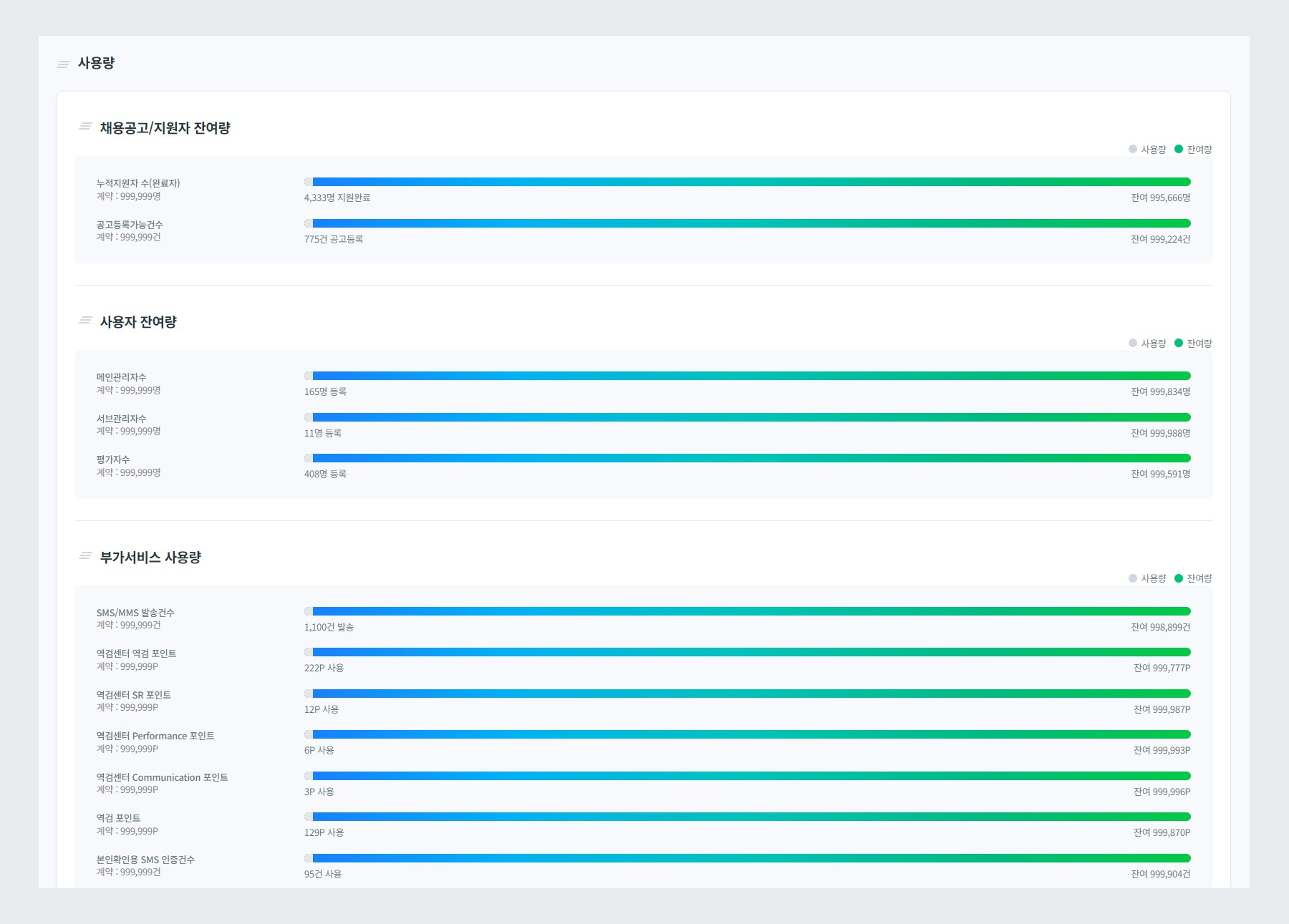Click the '잔여 999,987P' remaining value
This screenshot has width=1289, height=924.
pyautogui.click(x=1162, y=709)
